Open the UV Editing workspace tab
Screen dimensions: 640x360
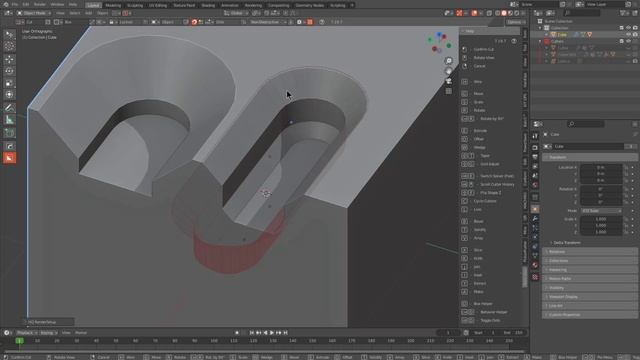click(158, 5)
